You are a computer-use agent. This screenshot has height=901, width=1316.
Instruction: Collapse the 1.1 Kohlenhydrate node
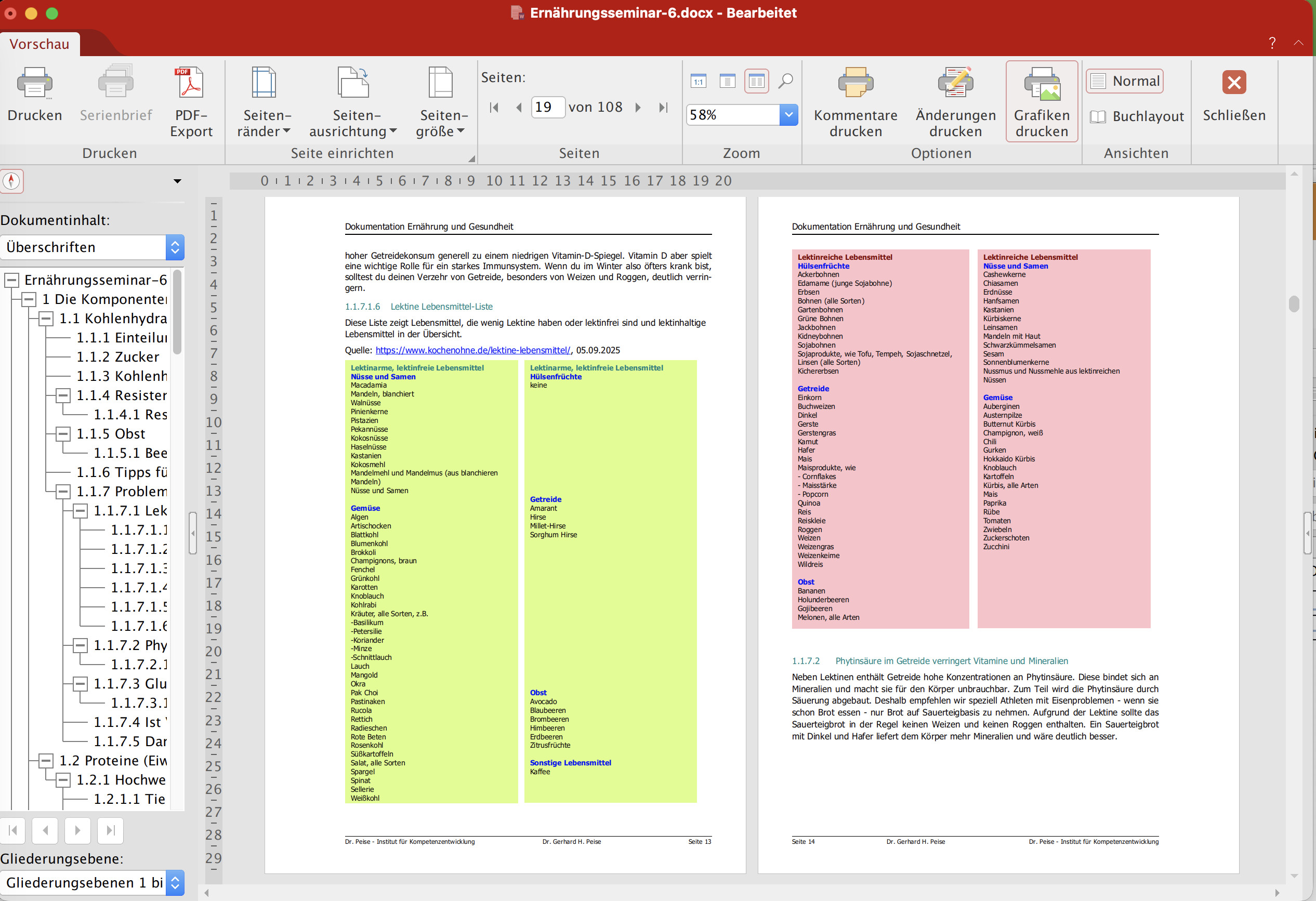(46, 319)
